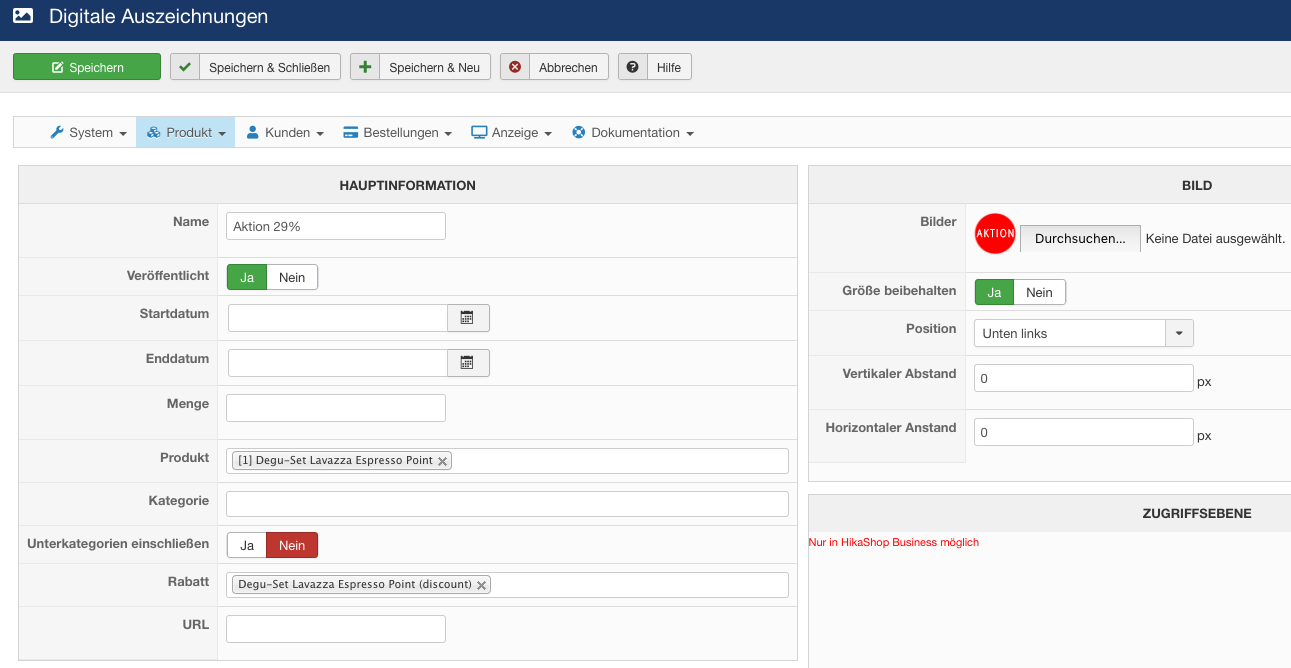Image resolution: width=1291 pixels, height=668 pixels.
Task: Expand the Bestellungen dropdown menu
Action: pyautogui.click(x=398, y=132)
